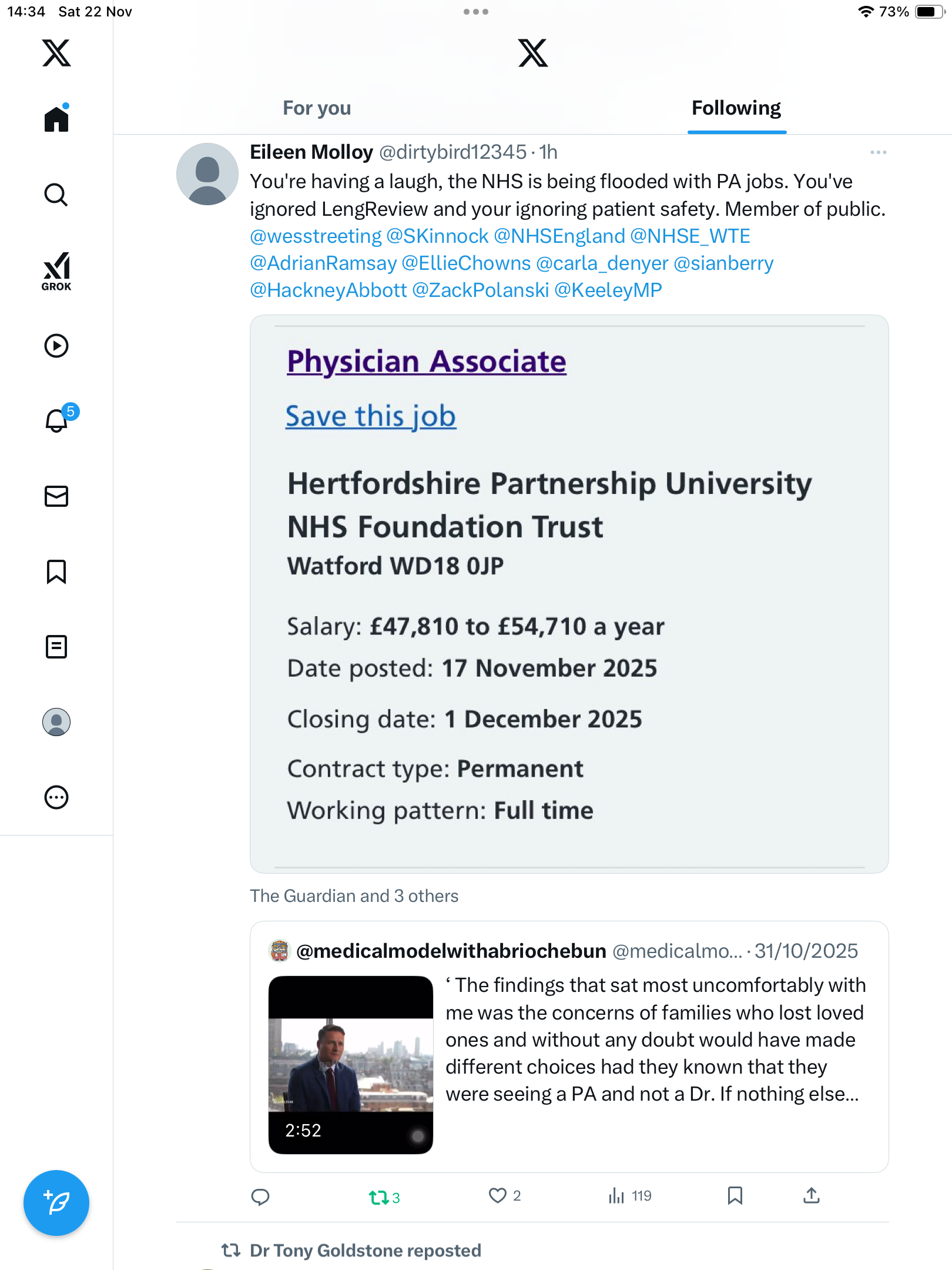Open Notifications bell with 5 badge

(58, 420)
